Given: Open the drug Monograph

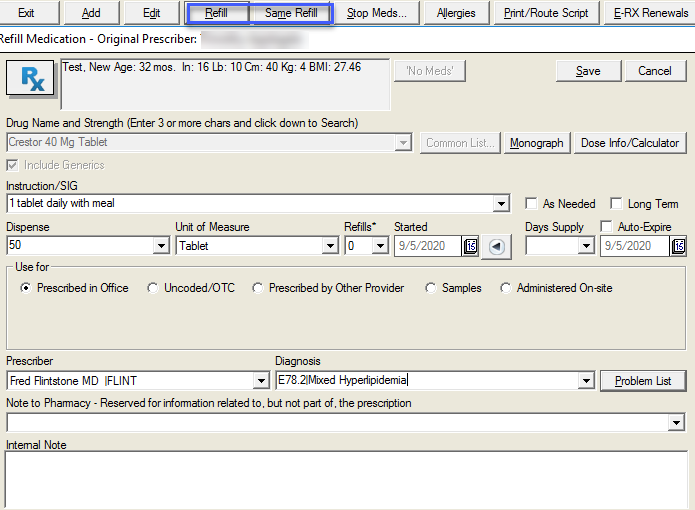Looking at the screenshot, I should click(536, 143).
